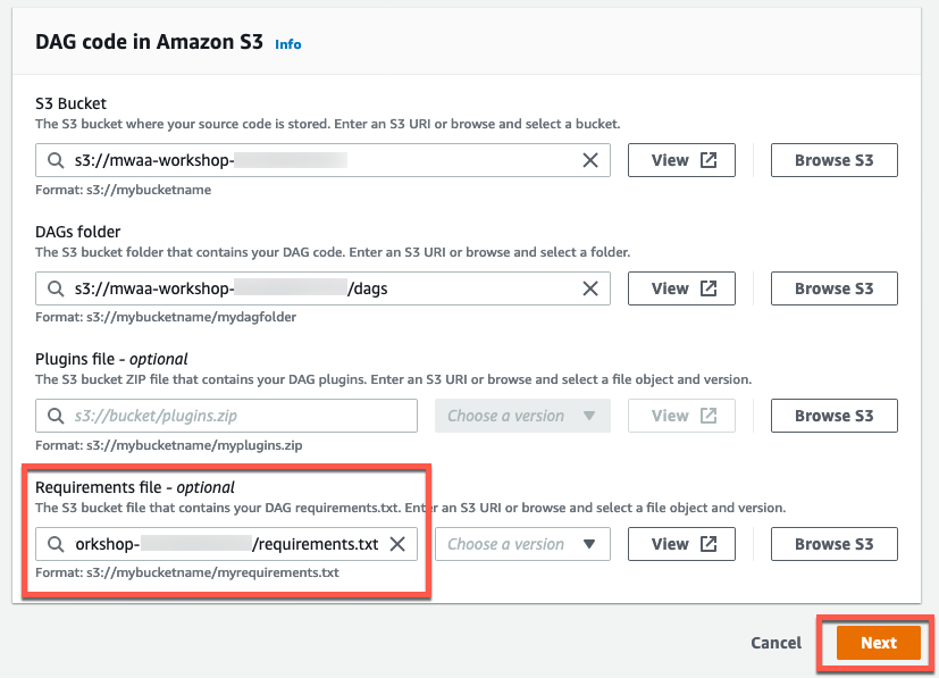This screenshot has height=679, width=939.
Task: Browse S3 for the bucket
Action: (834, 160)
